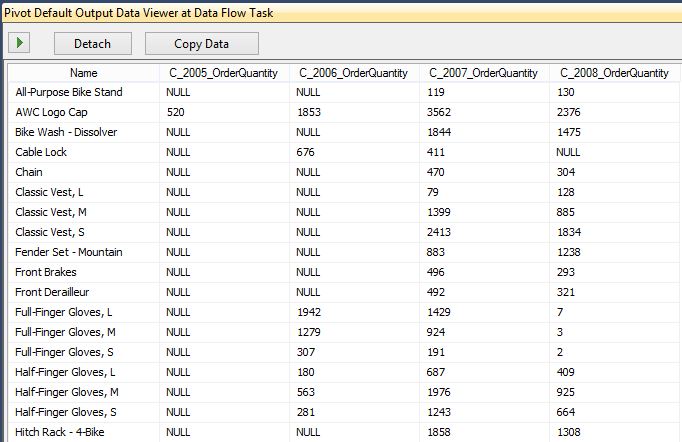Screen dimensions: 682x442
Task: Click the 1942 value for Full-Finger Gloves, L
Action: 310,312
